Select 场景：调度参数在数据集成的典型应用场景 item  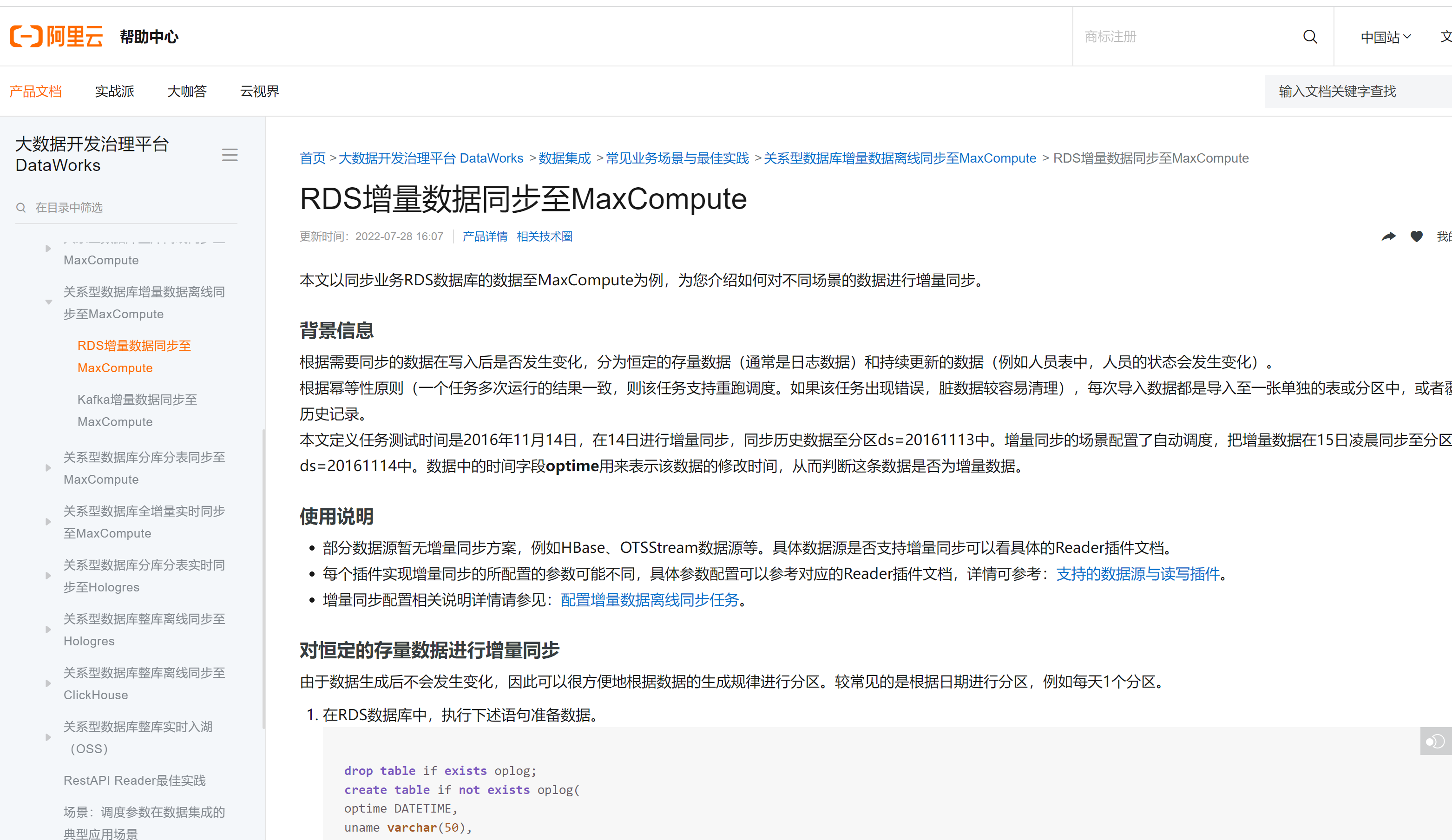(x=144, y=823)
